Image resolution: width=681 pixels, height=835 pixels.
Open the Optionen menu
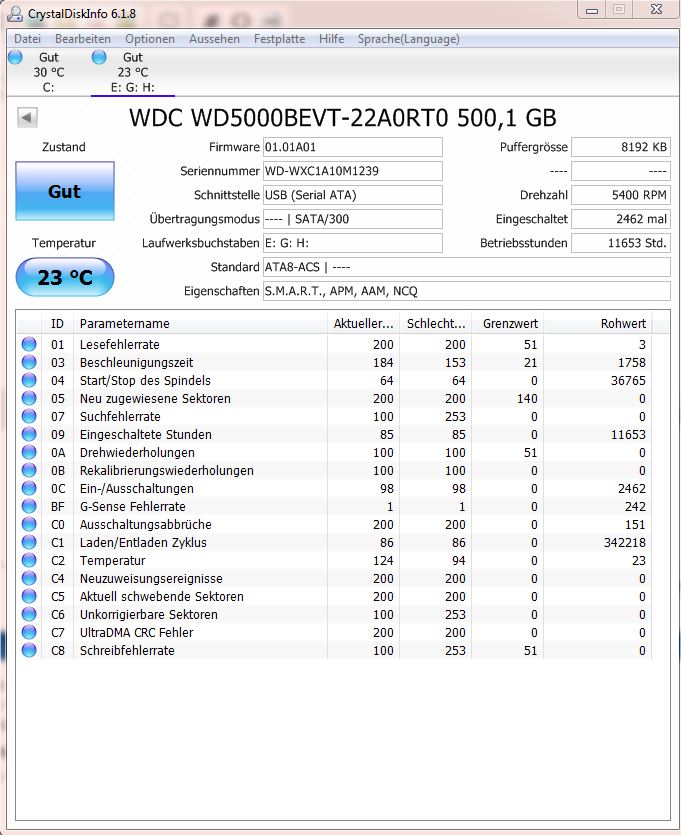[x=150, y=39]
